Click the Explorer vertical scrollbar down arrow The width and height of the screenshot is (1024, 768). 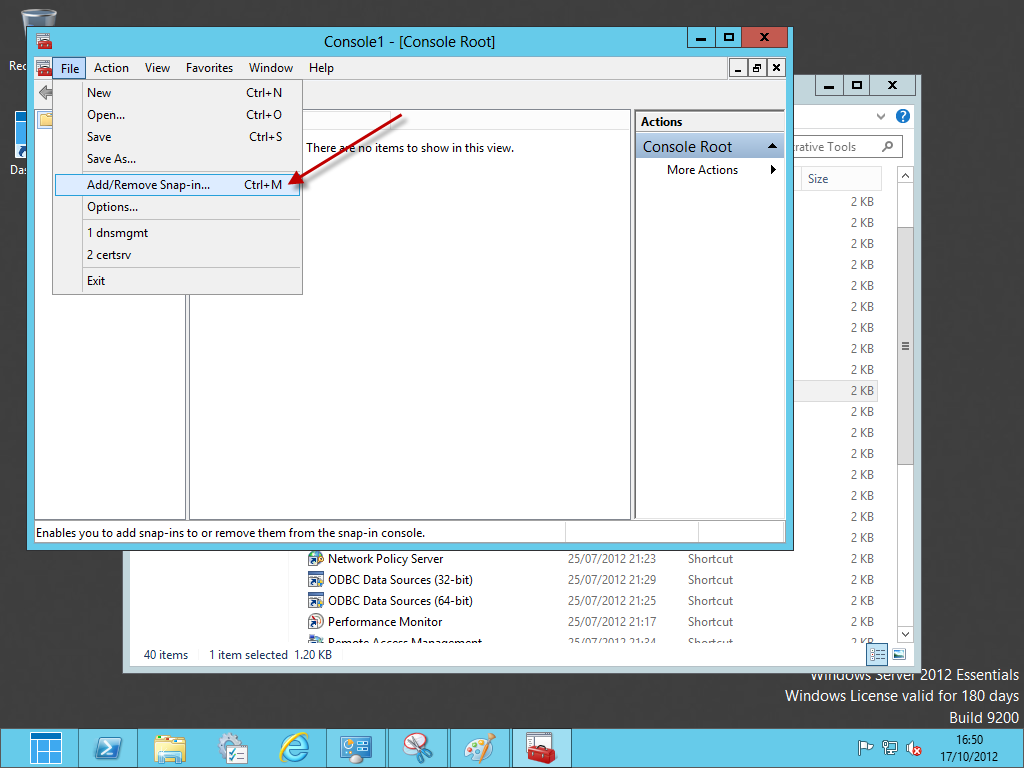point(905,634)
